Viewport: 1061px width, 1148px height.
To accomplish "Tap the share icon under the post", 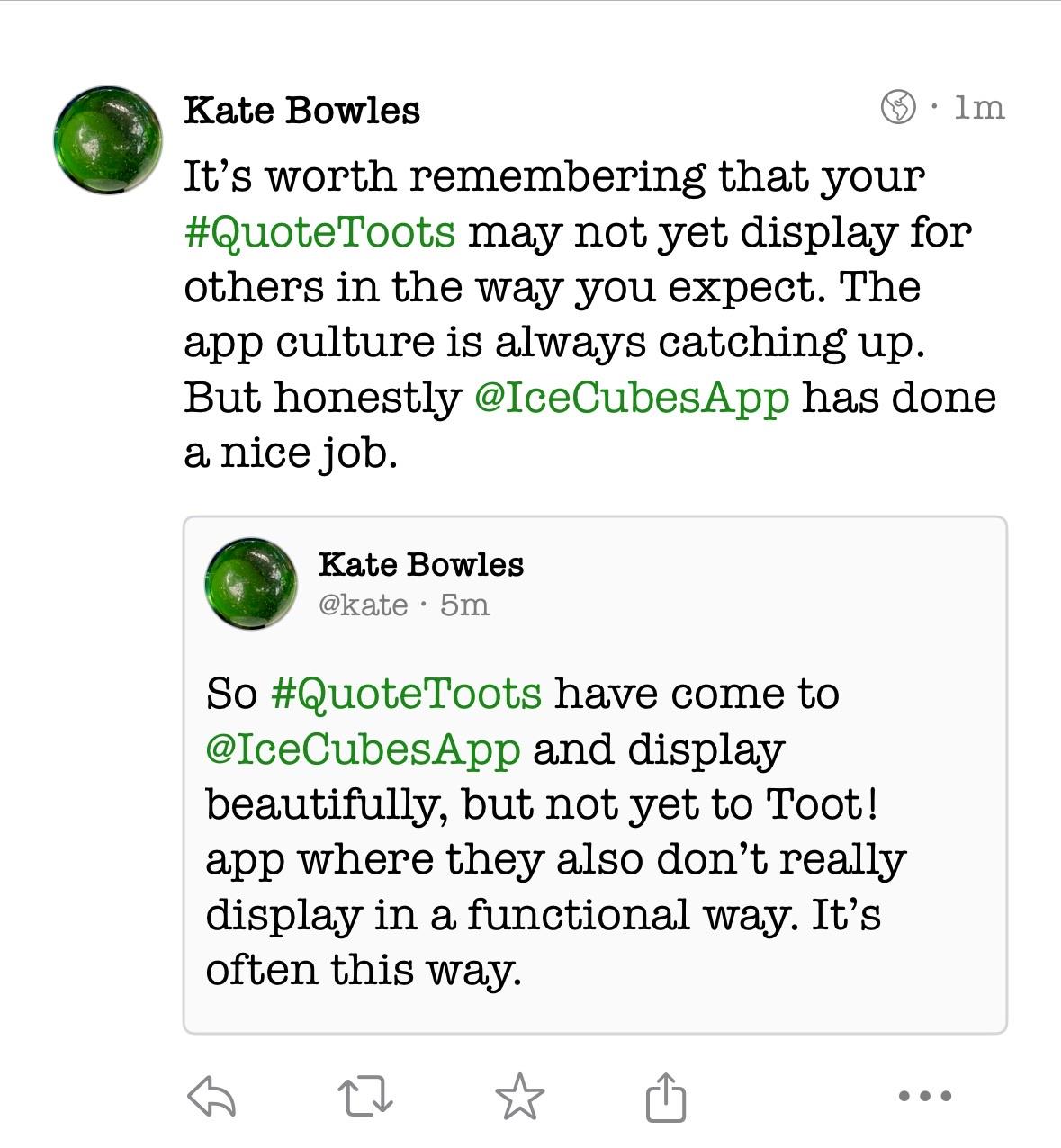I will 666,1097.
